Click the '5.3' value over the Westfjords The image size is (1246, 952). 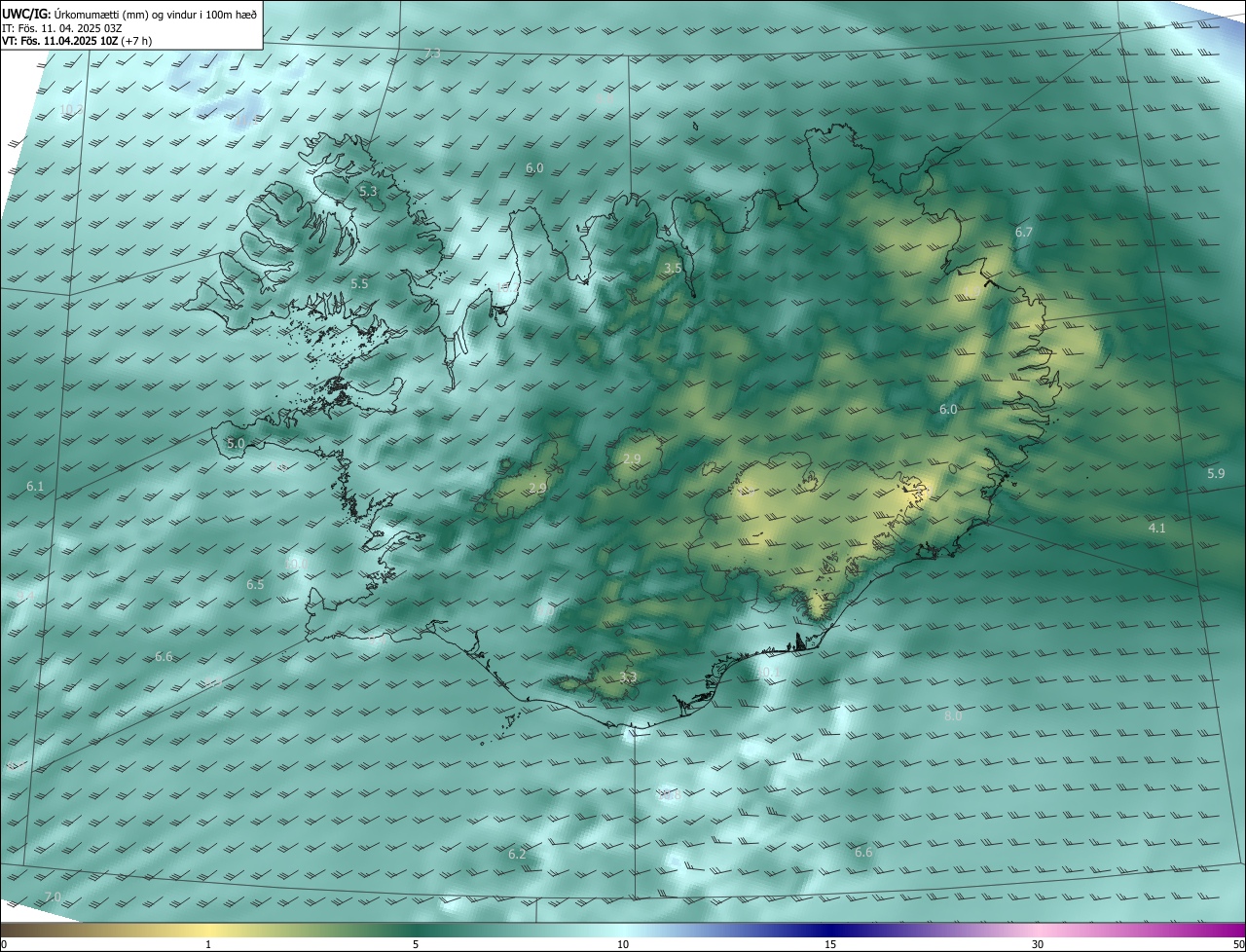point(368,192)
